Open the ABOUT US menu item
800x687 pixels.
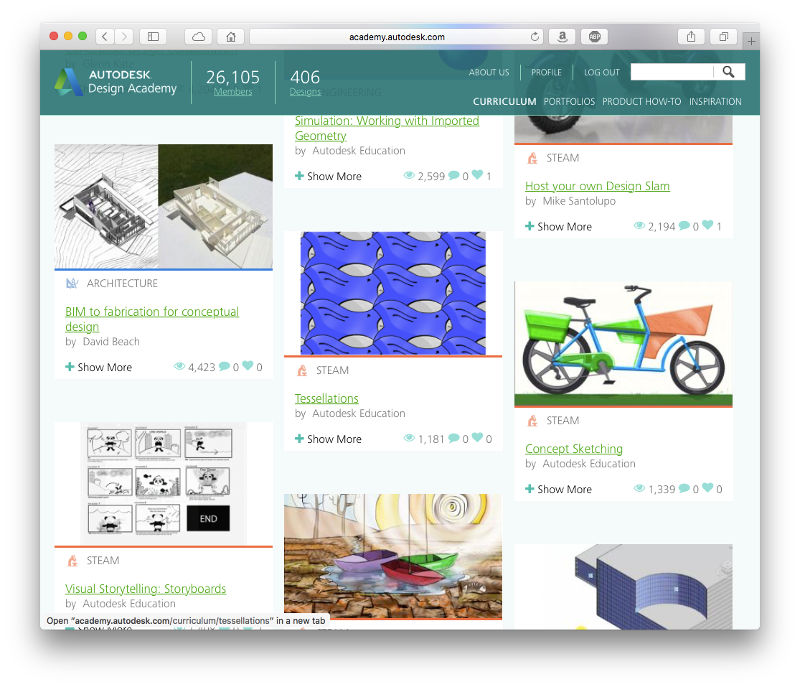click(489, 72)
